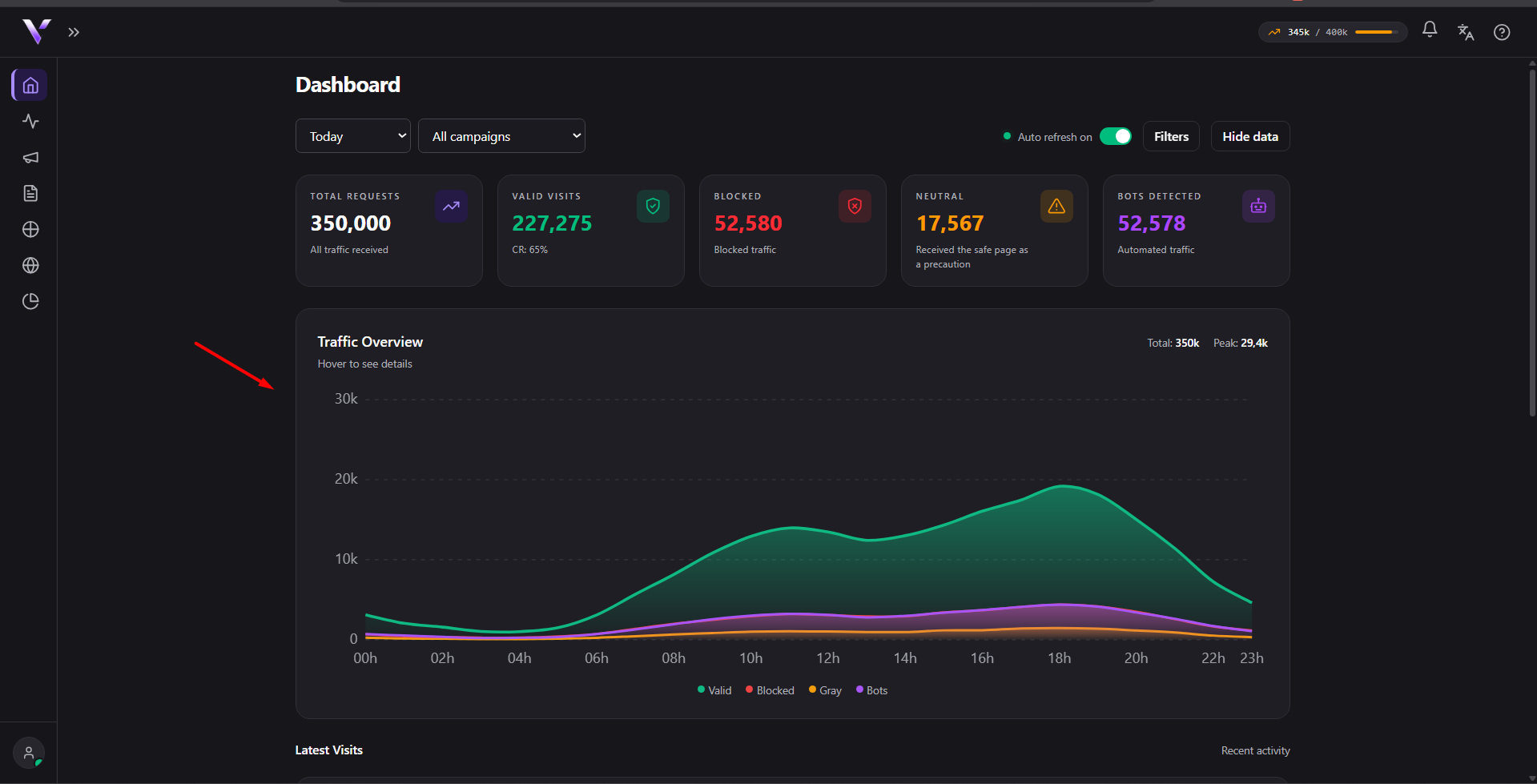Screen dimensions: 1537x784
Task: Click the 52,578 bots value
Action: (x=1152, y=223)
